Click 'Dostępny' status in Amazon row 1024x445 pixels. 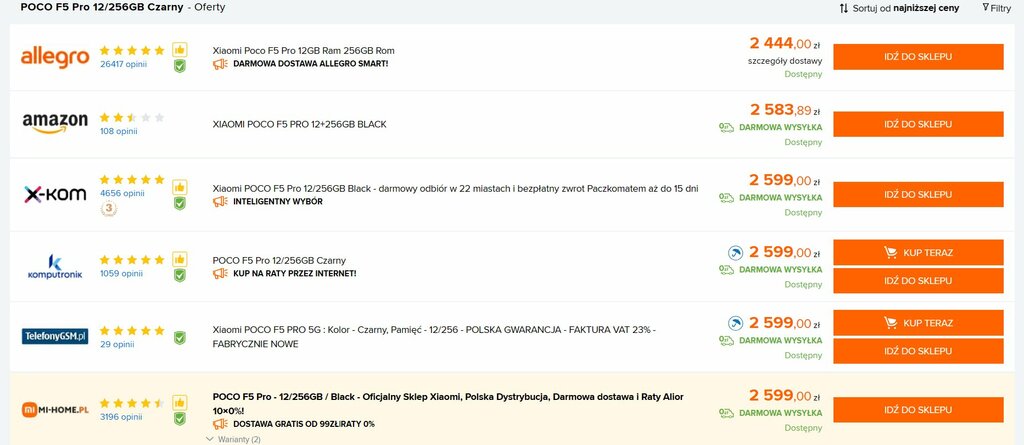click(x=803, y=142)
